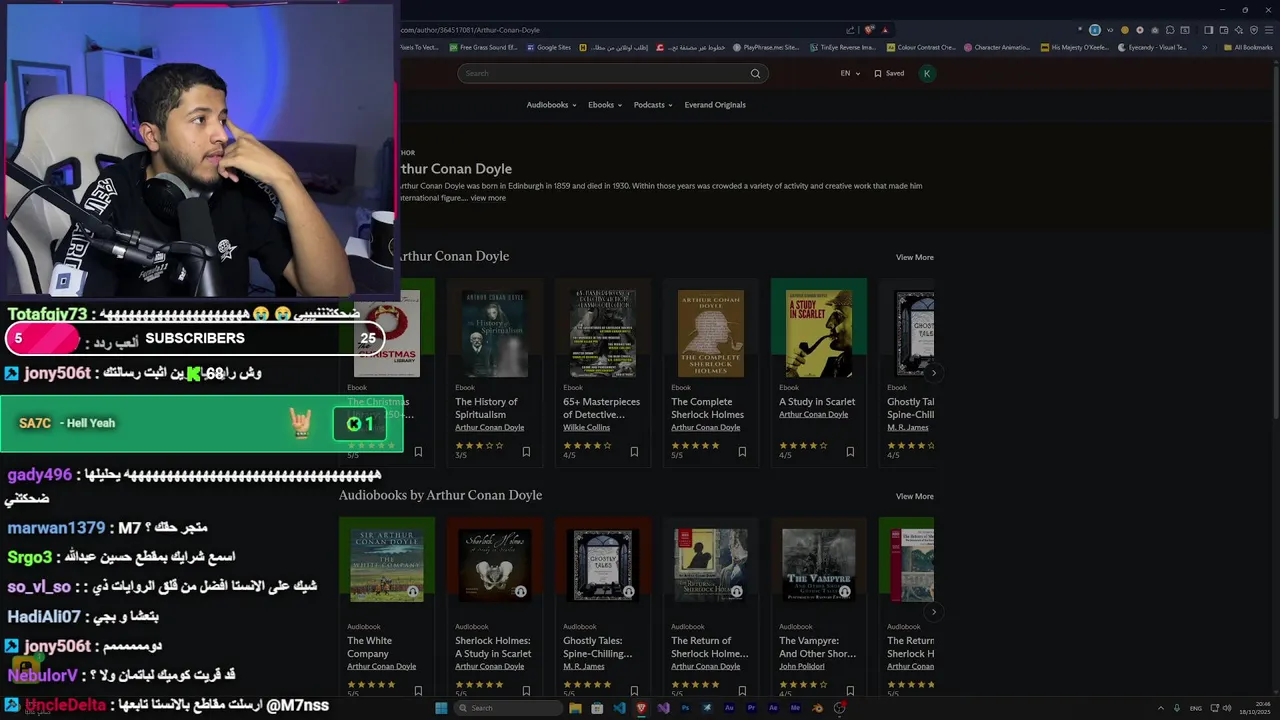Click Brave Rewards triangle icon in address bar
Screen dimensions: 1280x720
885,30
